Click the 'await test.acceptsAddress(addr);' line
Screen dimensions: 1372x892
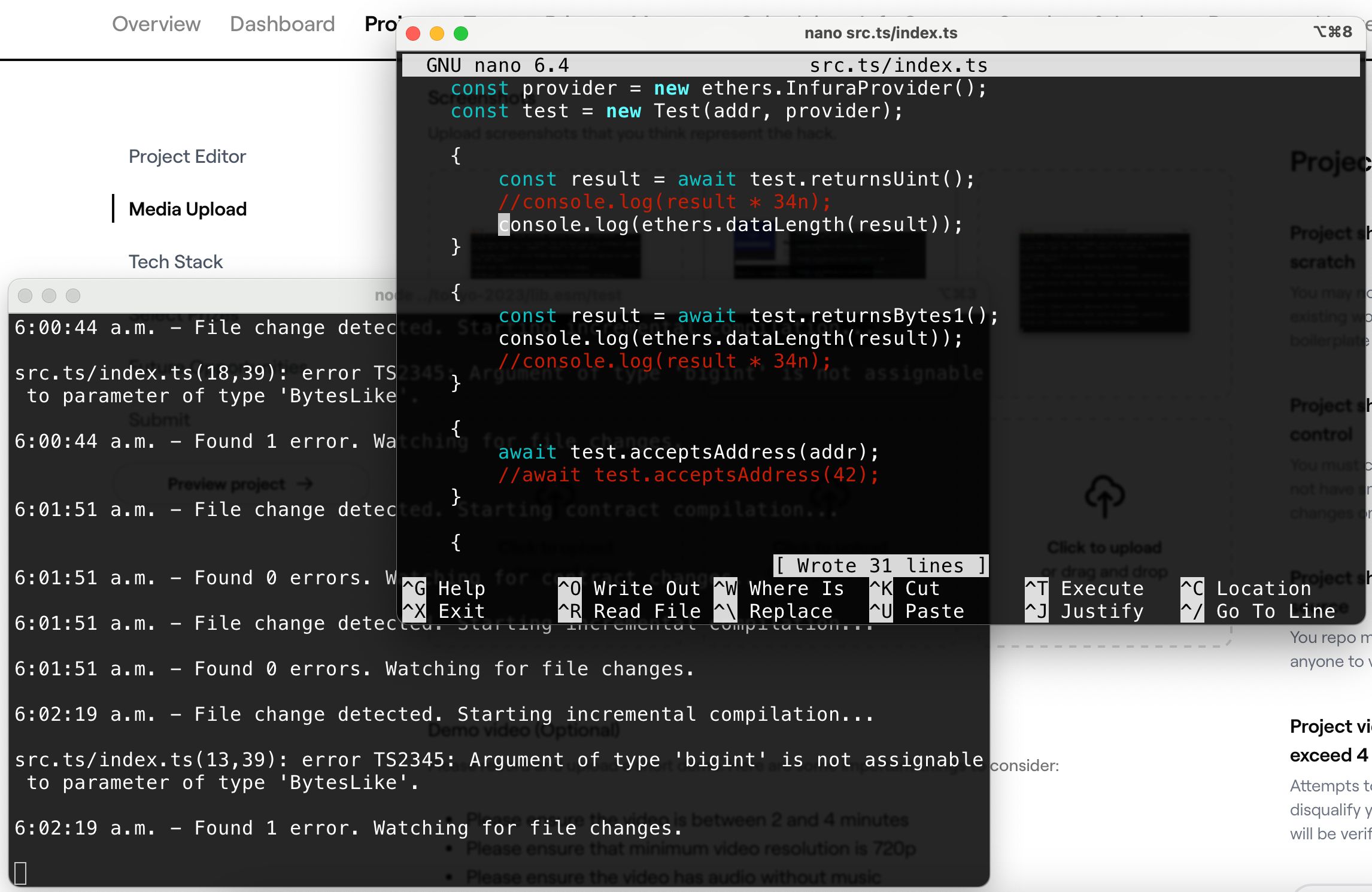coord(688,452)
